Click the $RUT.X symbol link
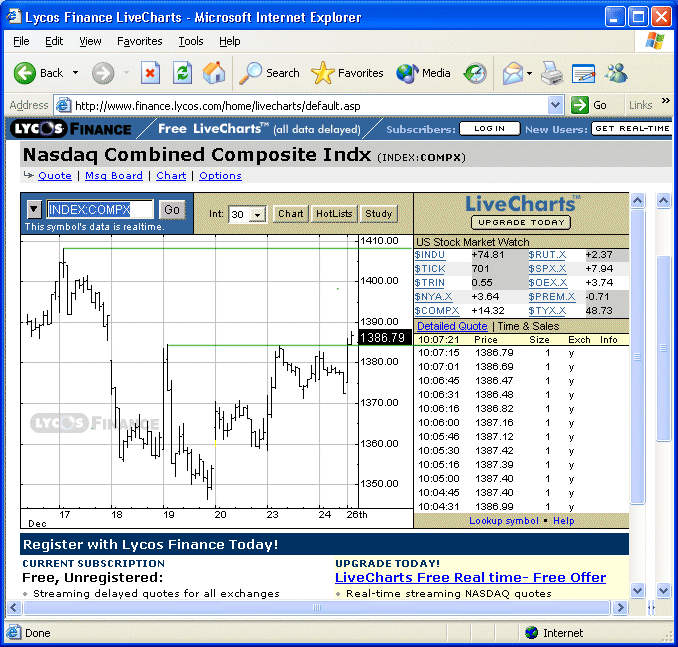 coord(547,255)
